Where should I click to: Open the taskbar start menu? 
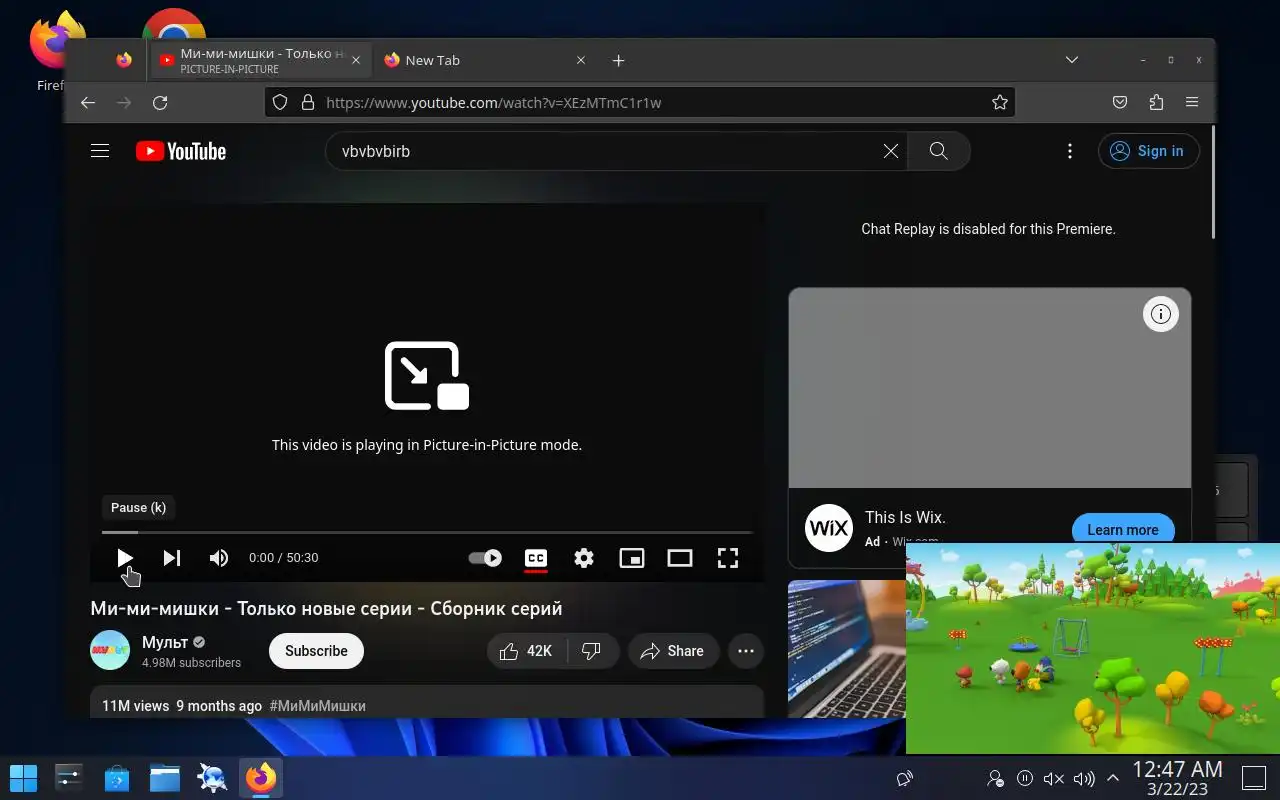click(23, 777)
